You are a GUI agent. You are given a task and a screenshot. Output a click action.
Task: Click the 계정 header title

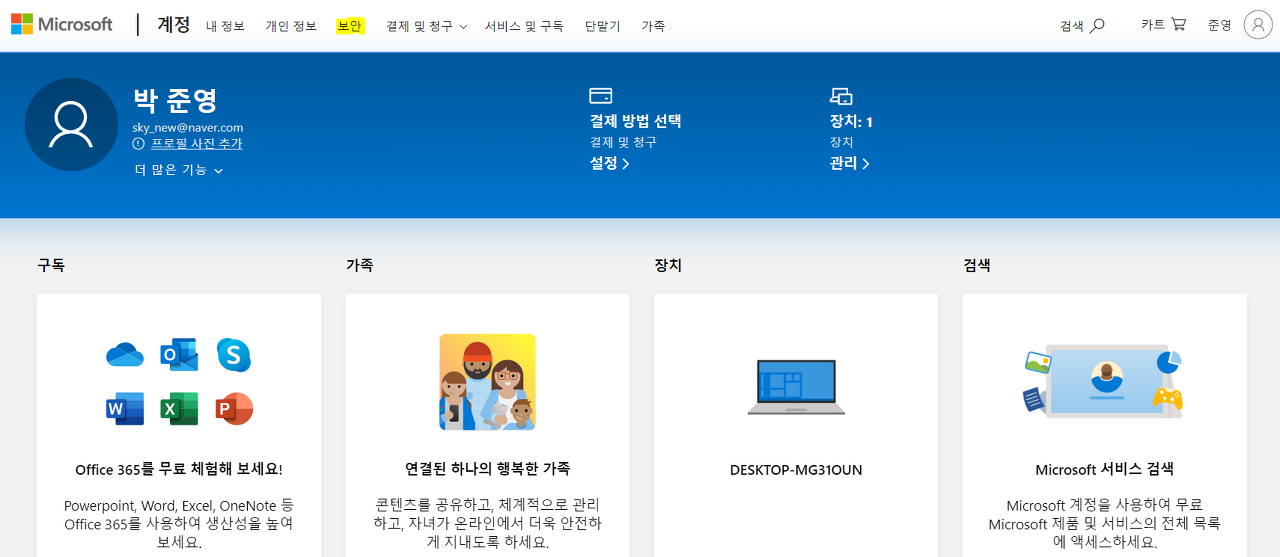pyautogui.click(x=174, y=25)
